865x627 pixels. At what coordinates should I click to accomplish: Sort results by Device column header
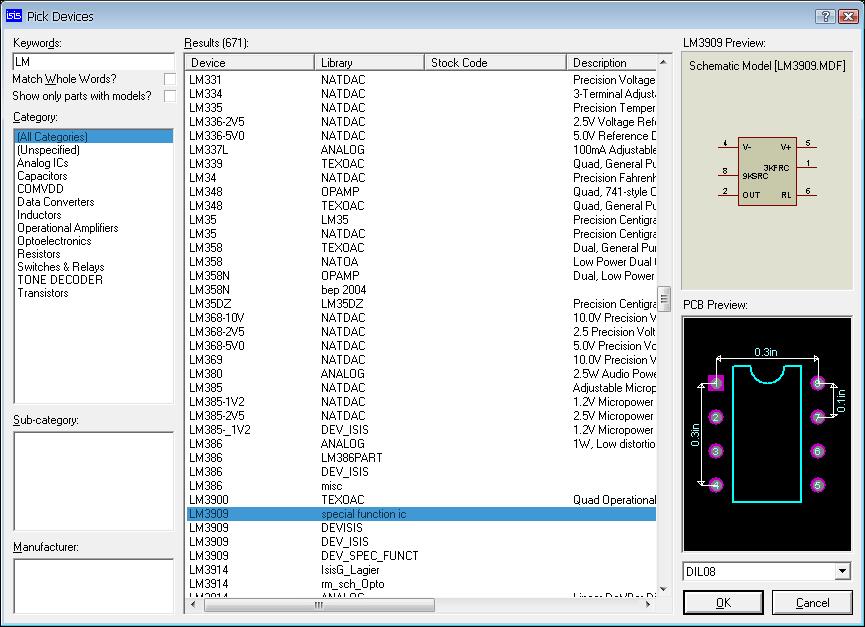click(x=249, y=62)
